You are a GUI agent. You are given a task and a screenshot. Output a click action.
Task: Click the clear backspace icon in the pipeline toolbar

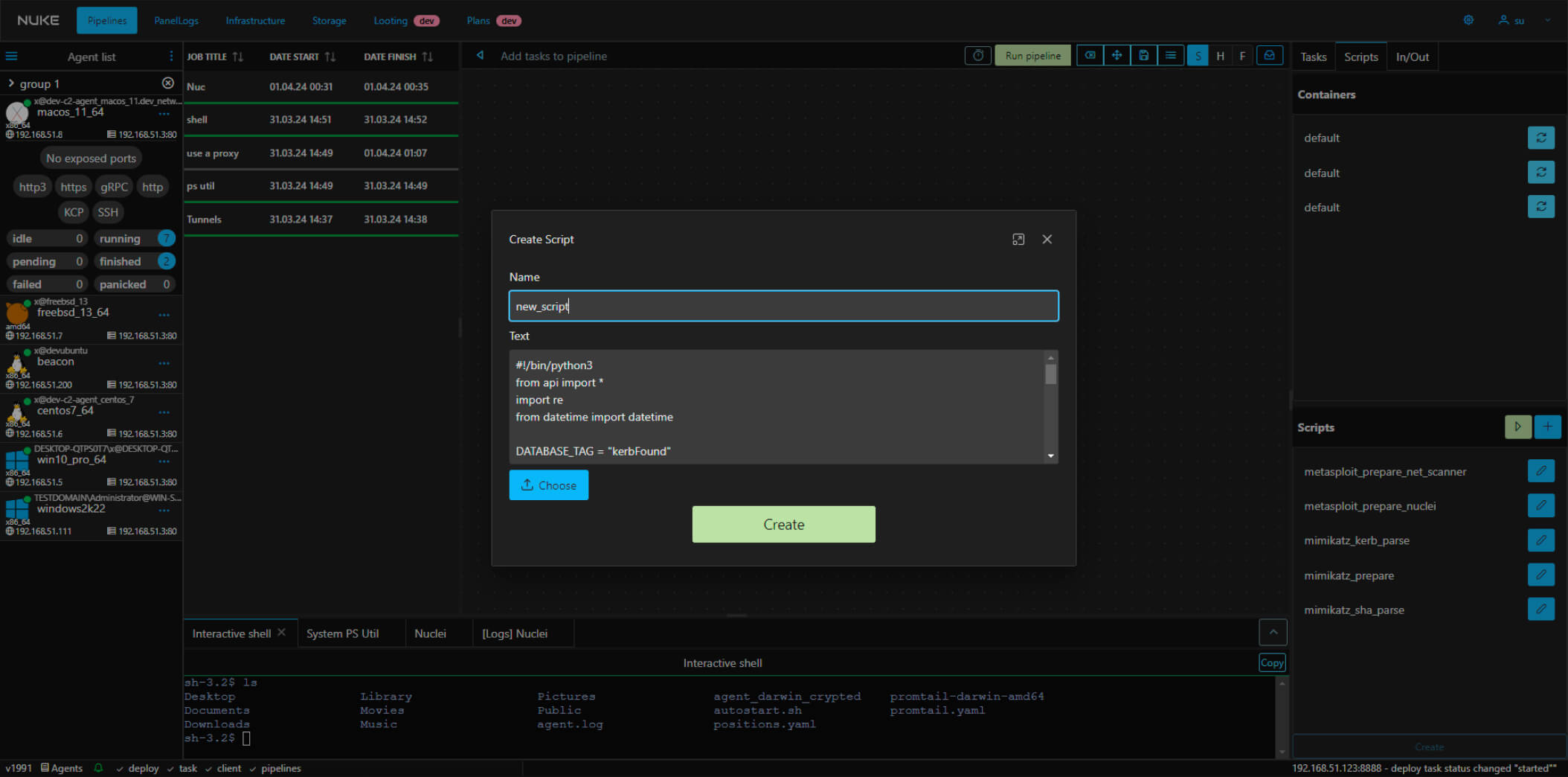pyautogui.click(x=1090, y=56)
